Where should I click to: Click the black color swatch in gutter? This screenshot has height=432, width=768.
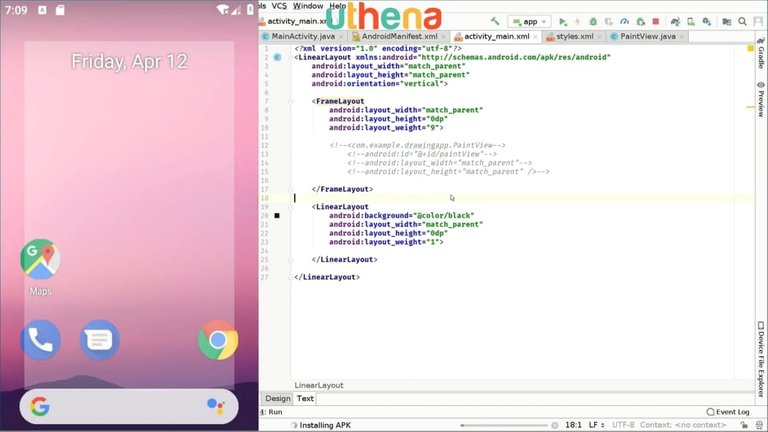click(x=277, y=215)
